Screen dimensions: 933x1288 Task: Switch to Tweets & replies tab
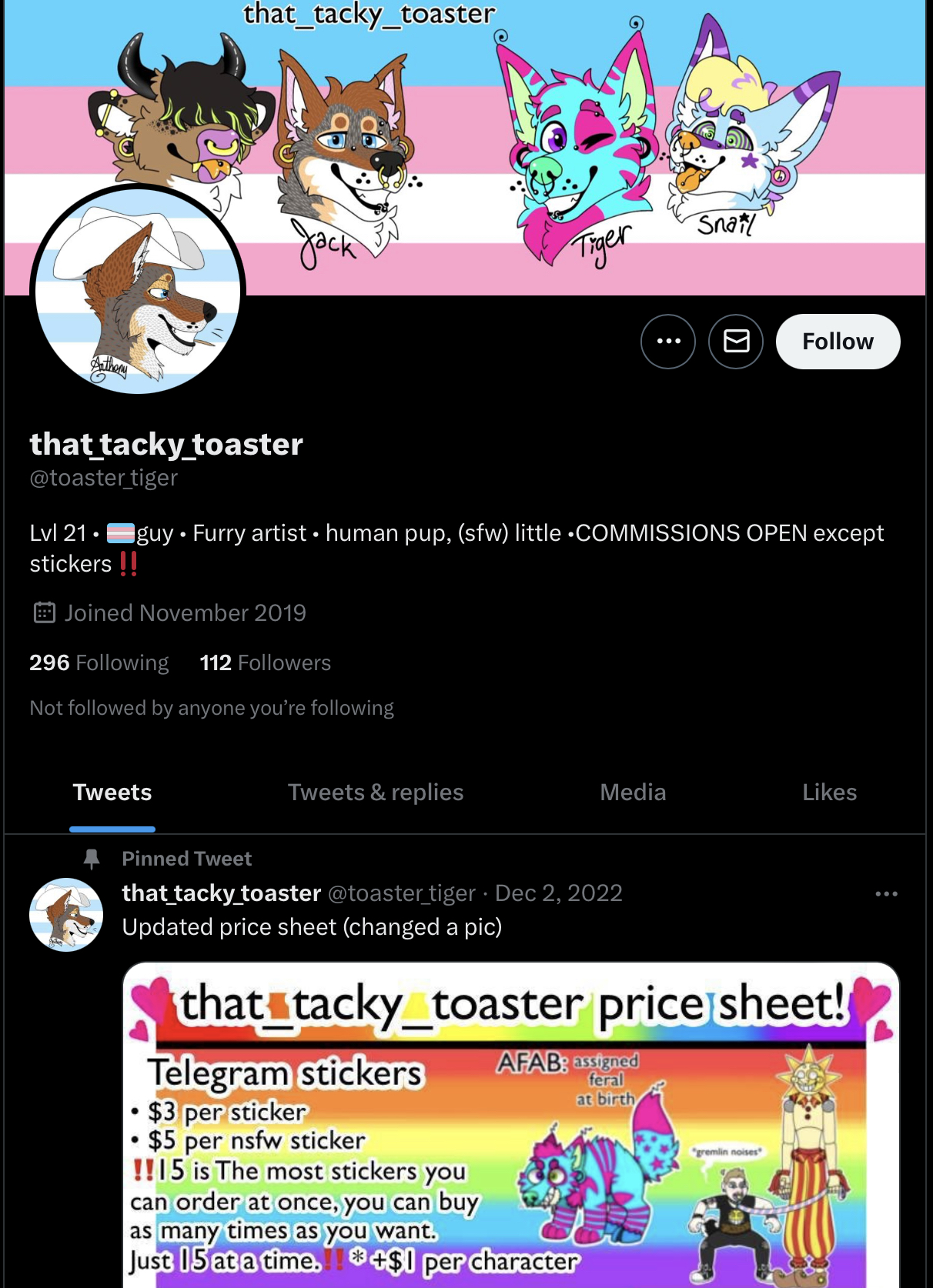pos(376,792)
